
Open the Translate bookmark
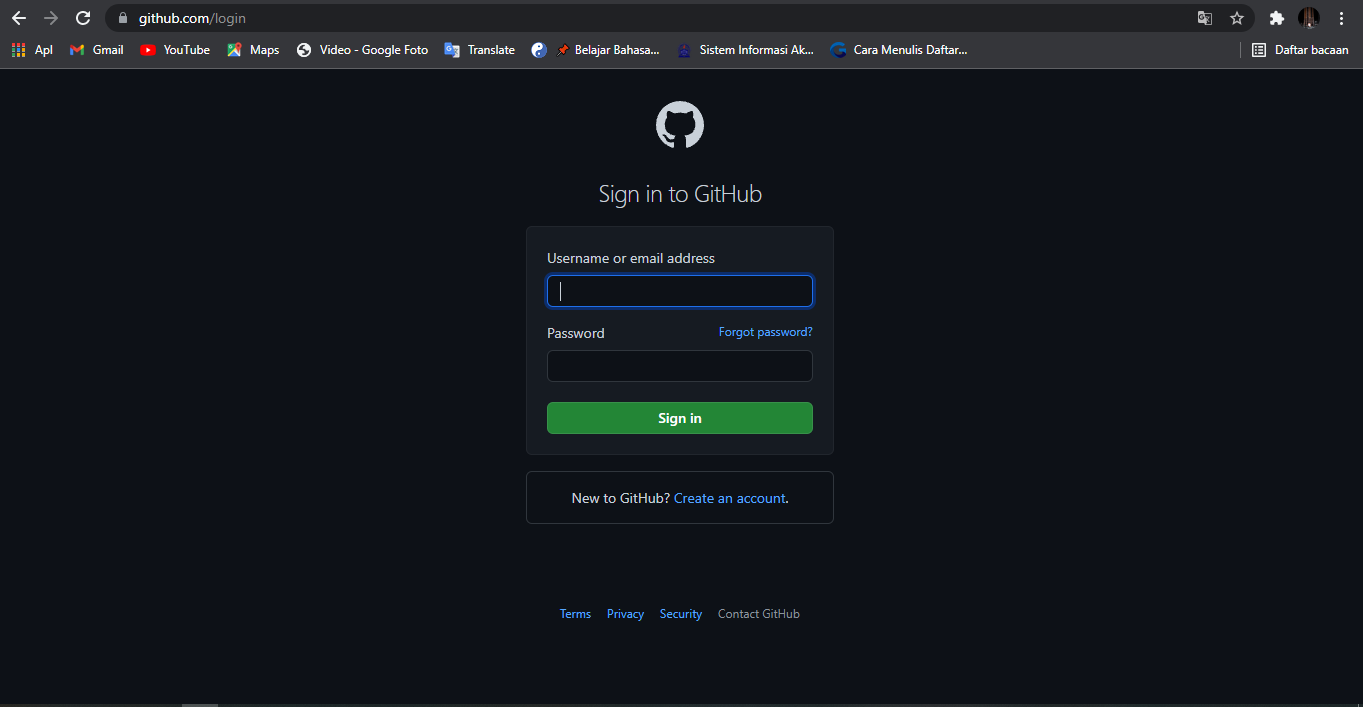(x=480, y=50)
